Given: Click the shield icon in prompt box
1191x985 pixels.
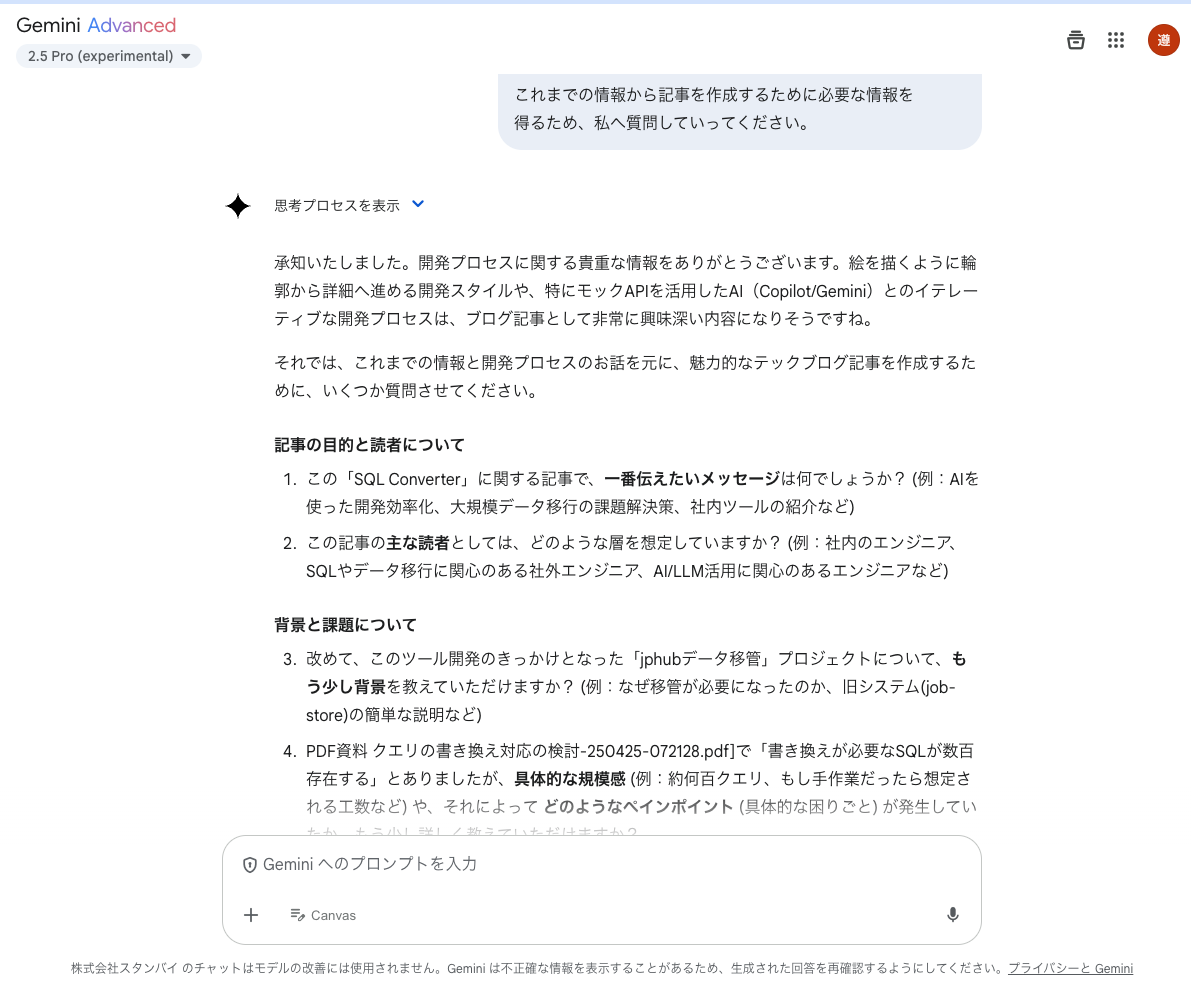Looking at the screenshot, I should click(249, 865).
